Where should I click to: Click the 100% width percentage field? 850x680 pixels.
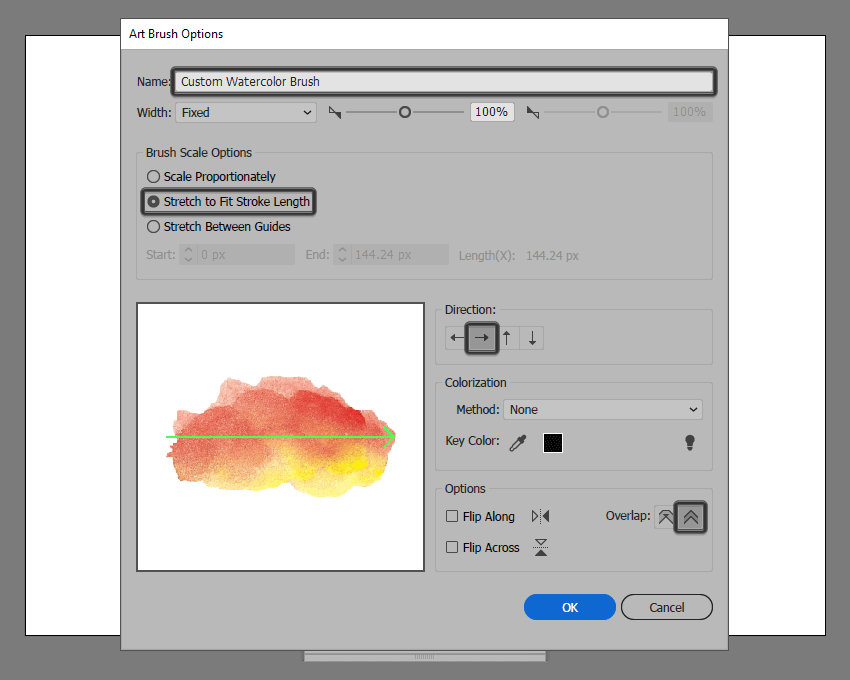[x=492, y=112]
